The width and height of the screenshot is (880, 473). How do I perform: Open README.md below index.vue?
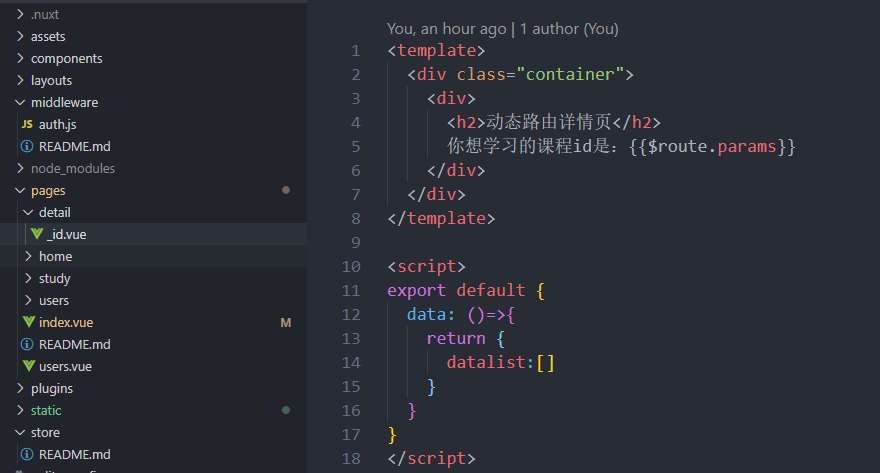75,345
